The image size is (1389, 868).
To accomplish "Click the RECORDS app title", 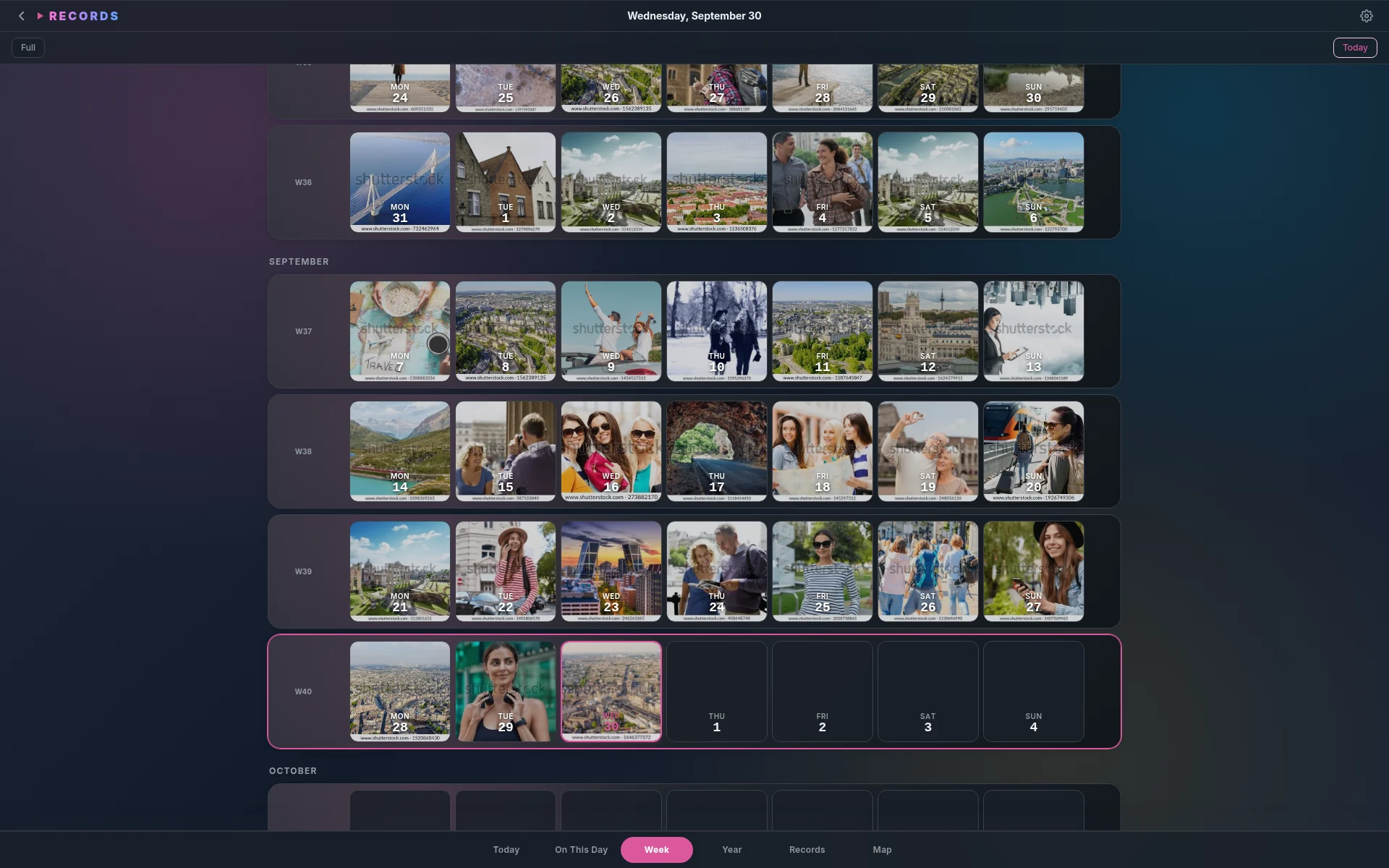I will click(x=84, y=16).
